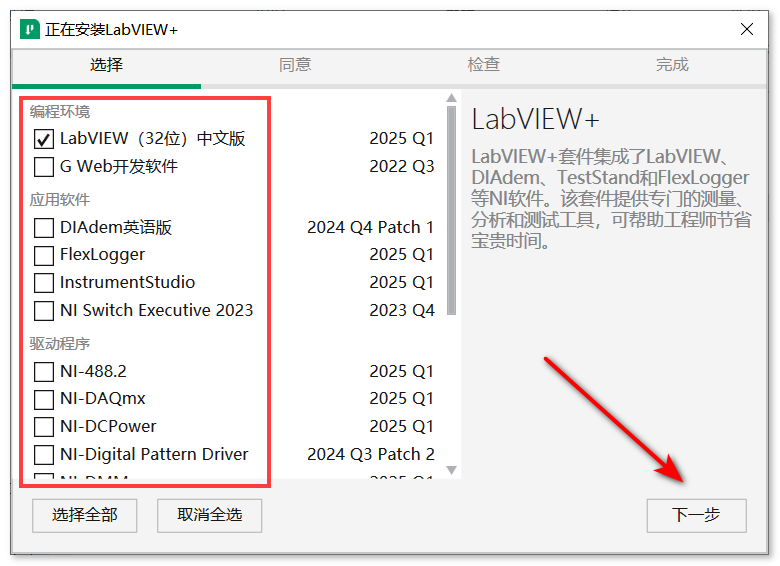The width and height of the screenshot is (780, 566).
Task: Click the NI-DCPower item label
Action: 108,426
